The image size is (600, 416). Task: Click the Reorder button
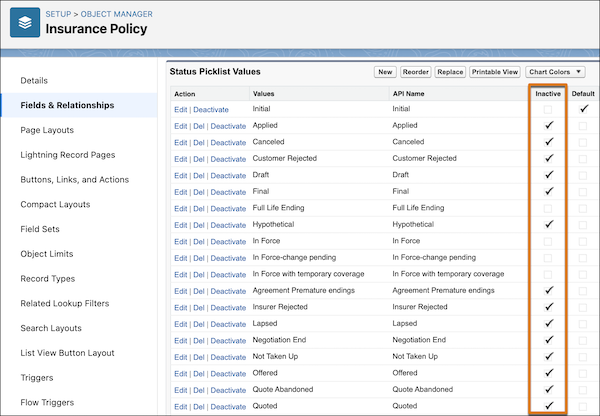click(x=416, y=72)
